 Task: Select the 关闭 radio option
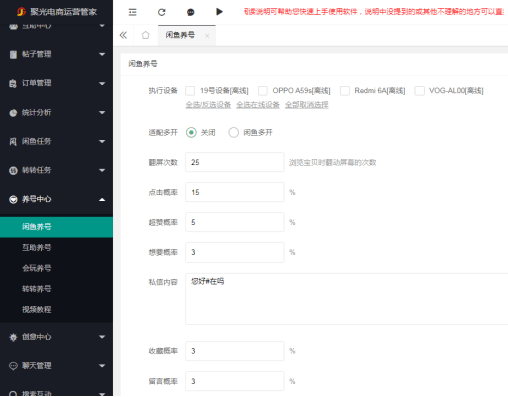pos(191,133)
